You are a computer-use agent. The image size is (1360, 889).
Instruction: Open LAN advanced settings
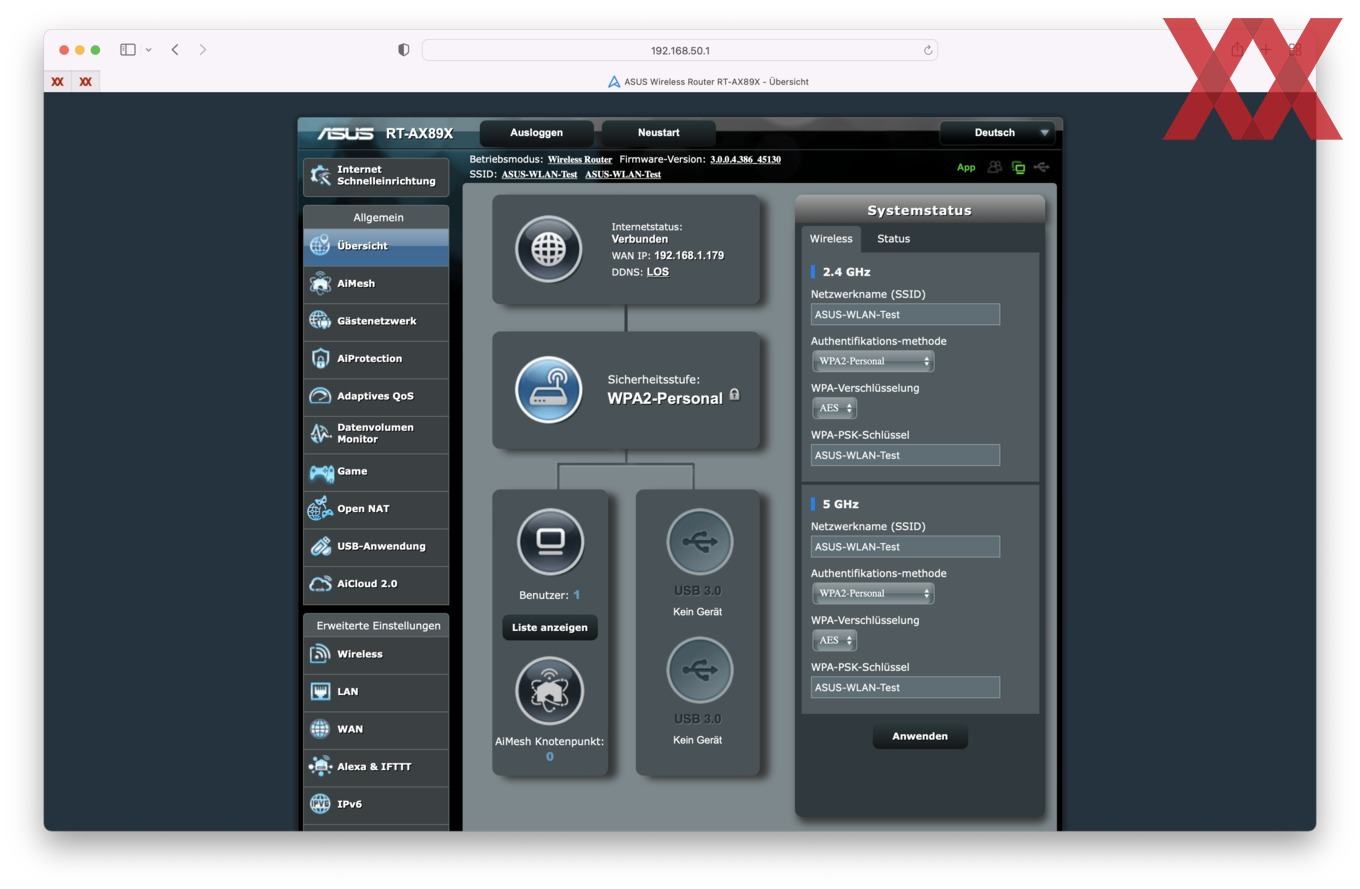[x=376, y=692]
